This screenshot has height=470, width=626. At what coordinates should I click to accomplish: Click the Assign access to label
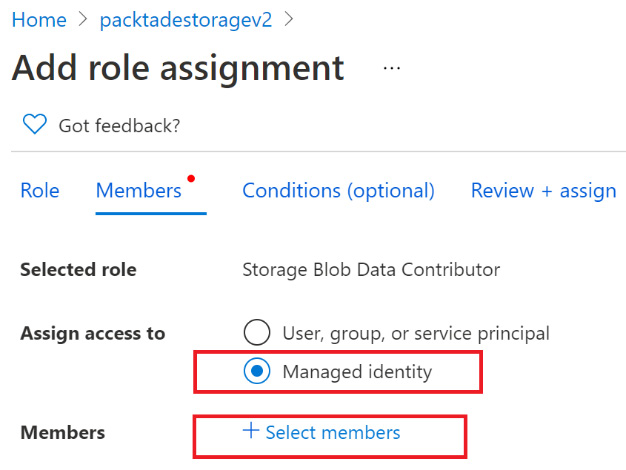coord(93,333)
